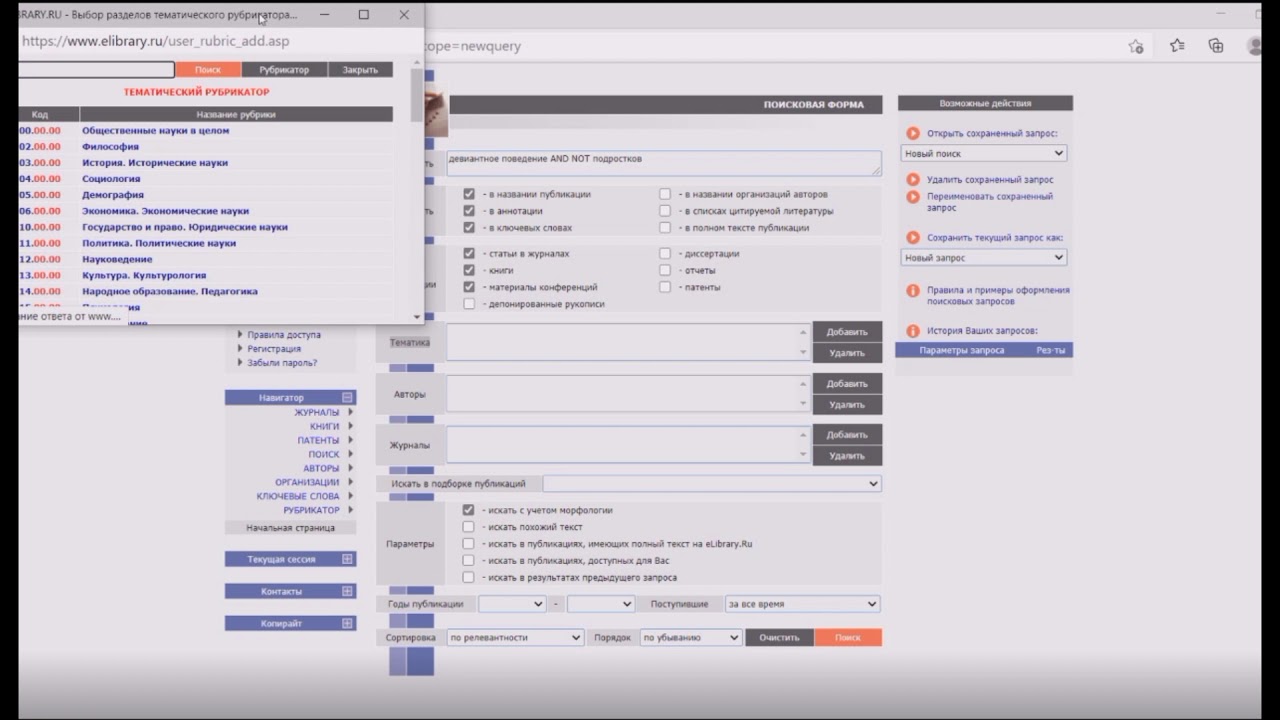Click arrow icon next to ПАТЕНТЫ
Viewport: 1280px width, 720px height.
(350, 440)
